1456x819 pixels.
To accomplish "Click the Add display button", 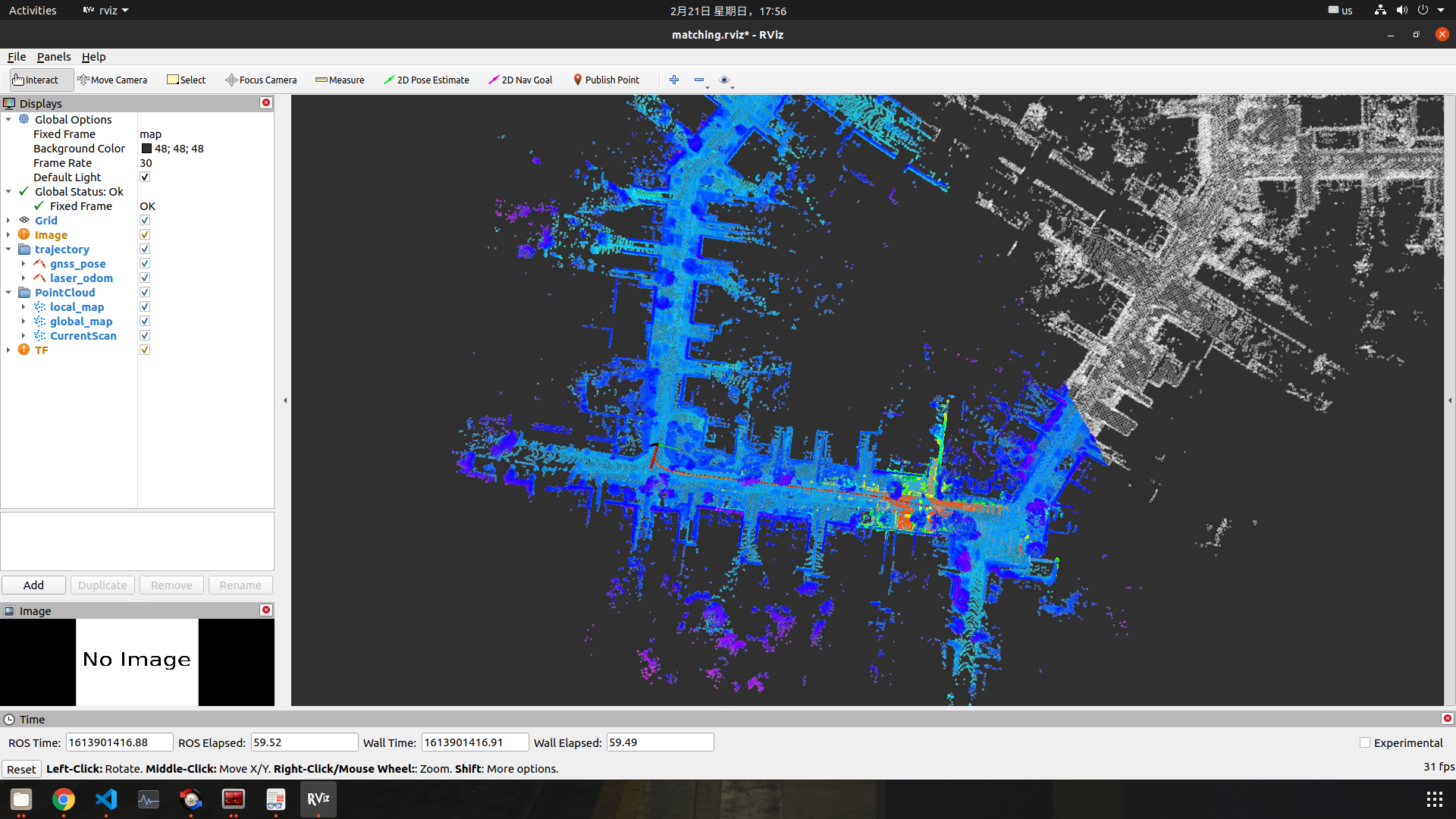I will [33, 585].
